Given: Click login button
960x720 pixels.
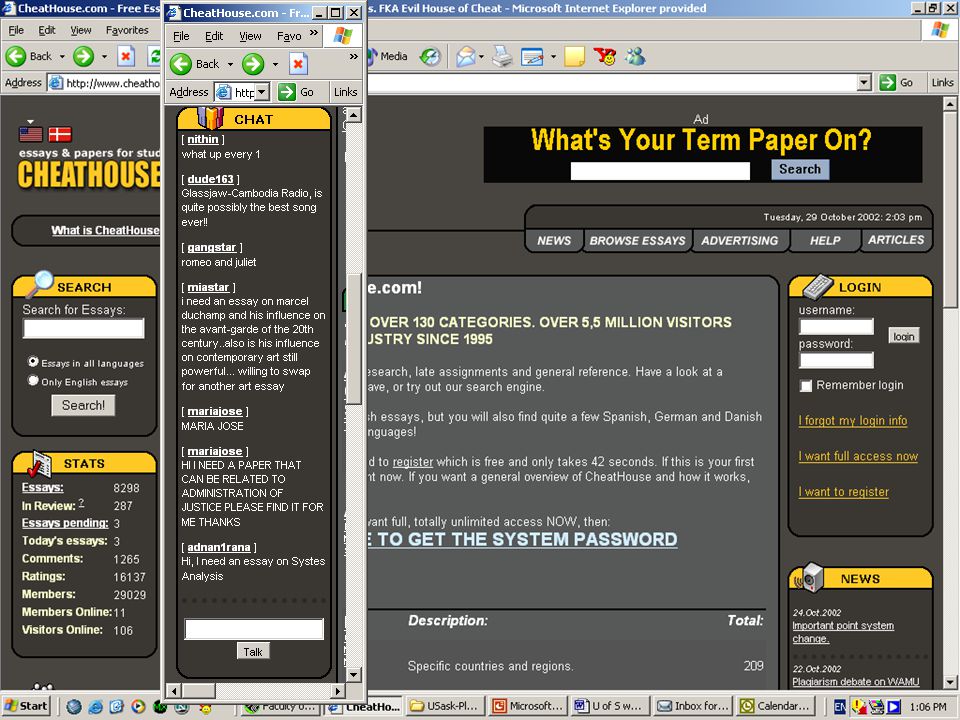Looking at the screenshot, I should [x=904, y=336].
